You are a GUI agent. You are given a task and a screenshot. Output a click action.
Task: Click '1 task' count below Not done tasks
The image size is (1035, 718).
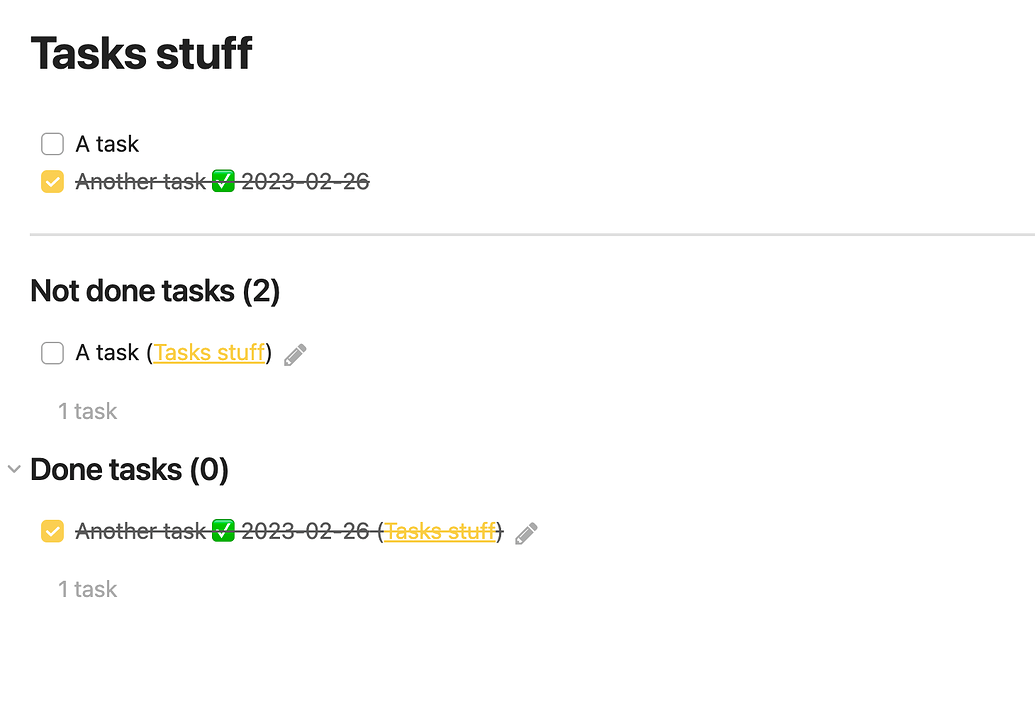click(87, 411)
